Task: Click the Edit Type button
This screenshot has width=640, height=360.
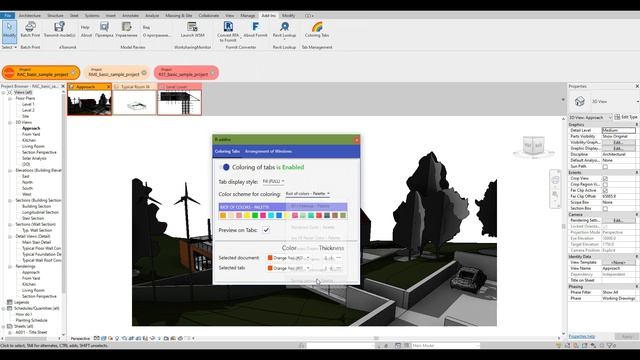Action: pyautogui.click(x=626, y=117)
